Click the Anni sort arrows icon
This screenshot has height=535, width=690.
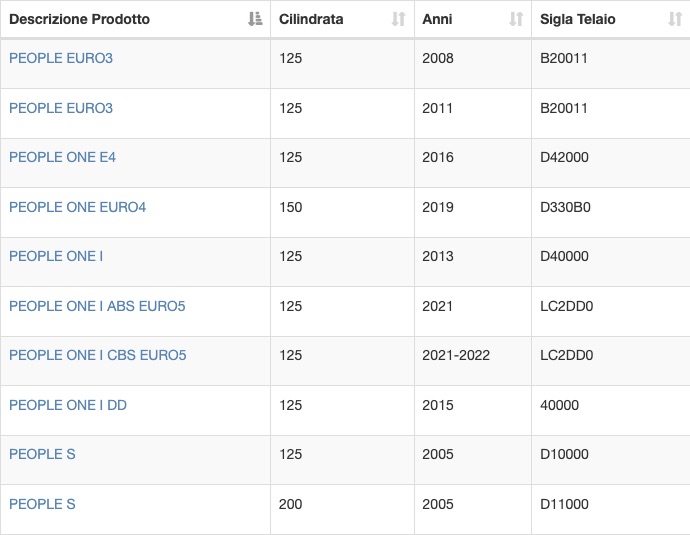tap(516, 19)
